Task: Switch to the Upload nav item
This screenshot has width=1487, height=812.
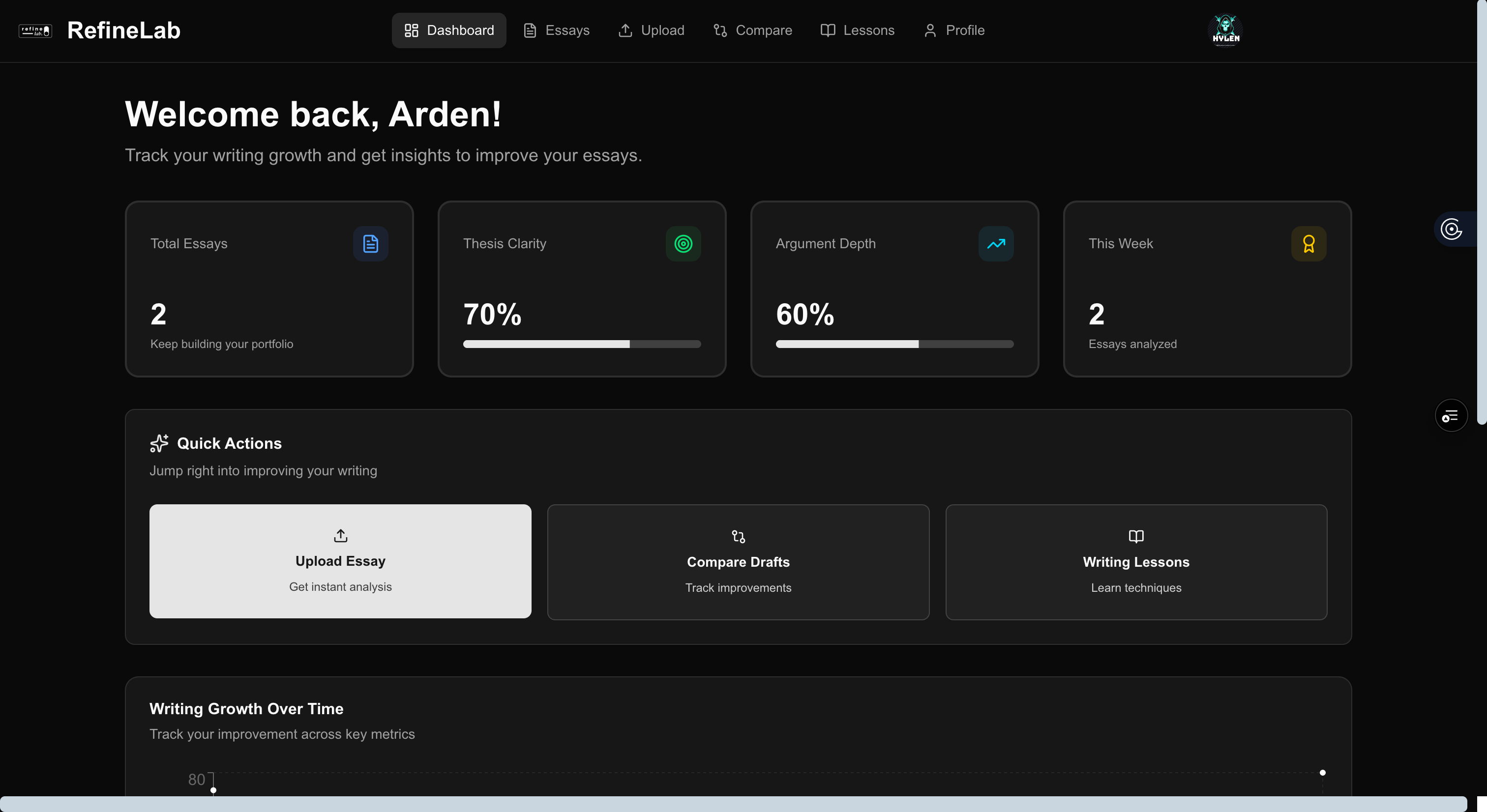Action: tap(651, 30)
